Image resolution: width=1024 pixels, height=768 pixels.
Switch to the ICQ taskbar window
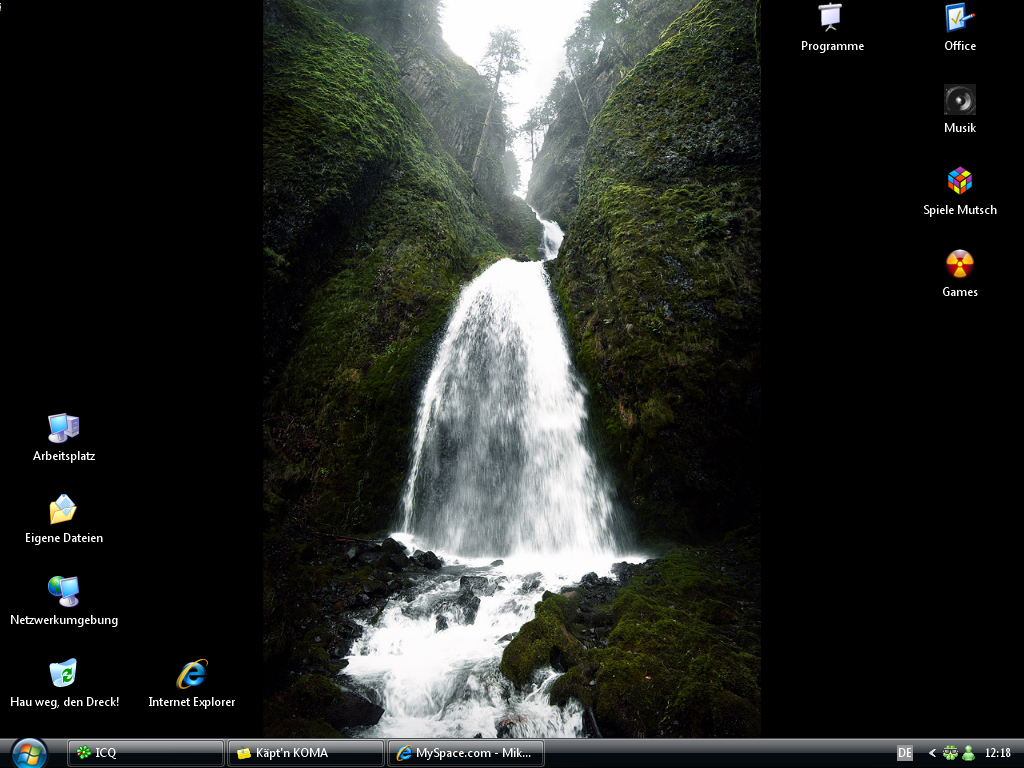point(146,753)
